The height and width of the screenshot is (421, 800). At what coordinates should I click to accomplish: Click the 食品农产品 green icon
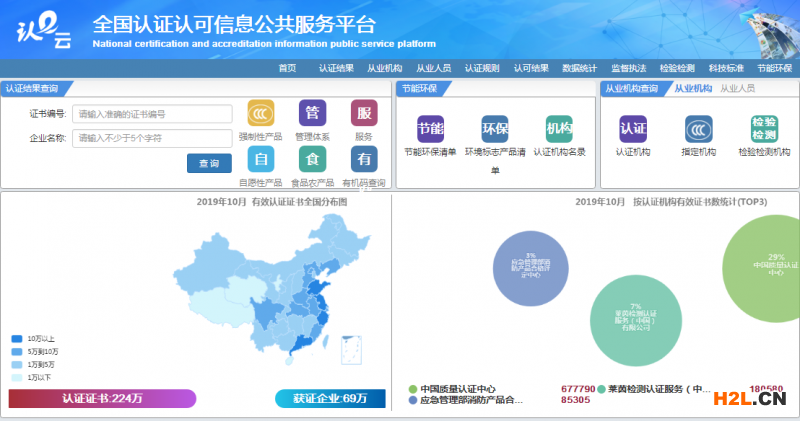pyautogui.click(x=312, y=159)
